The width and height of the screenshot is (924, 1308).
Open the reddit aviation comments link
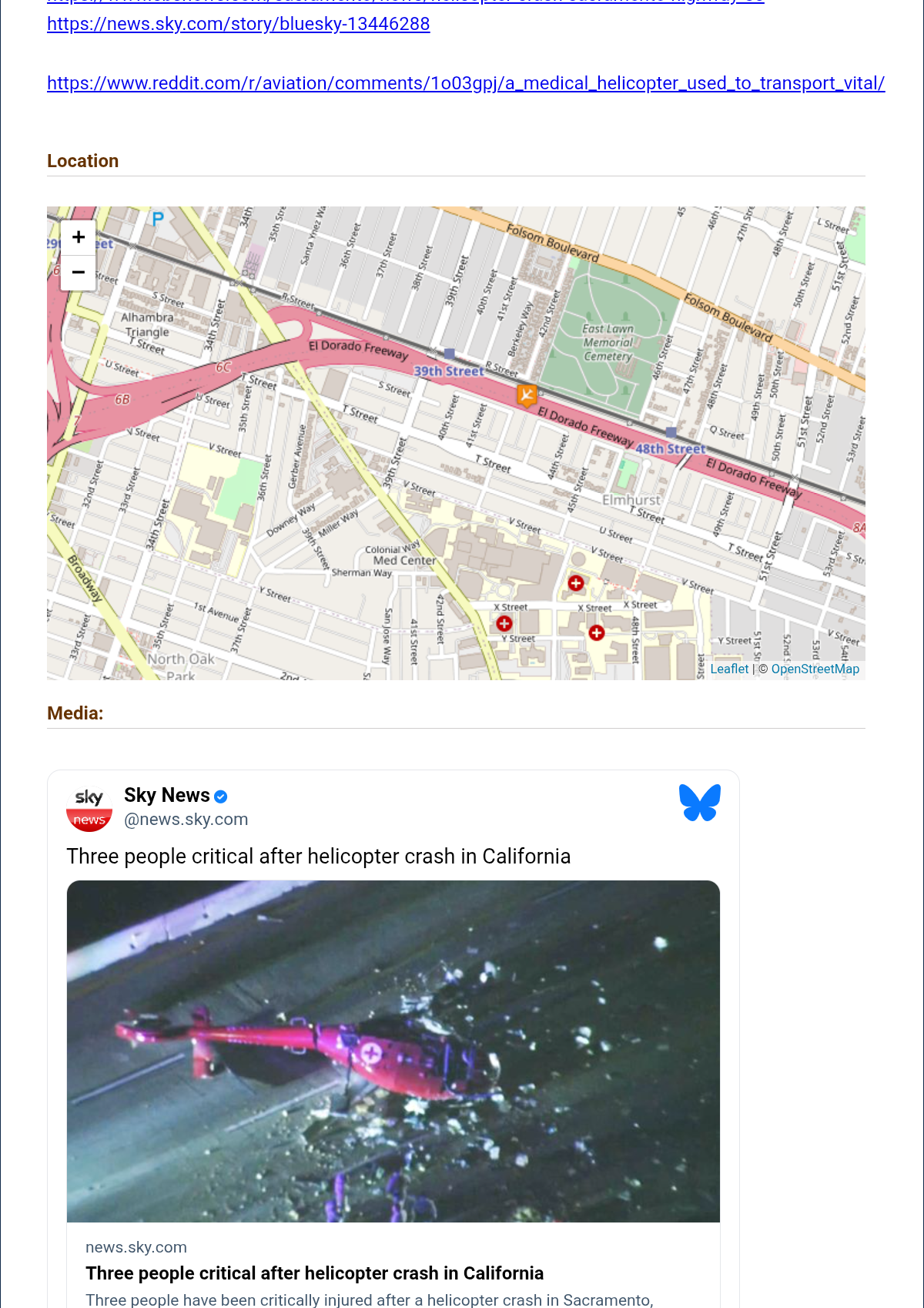coord(466,83)
